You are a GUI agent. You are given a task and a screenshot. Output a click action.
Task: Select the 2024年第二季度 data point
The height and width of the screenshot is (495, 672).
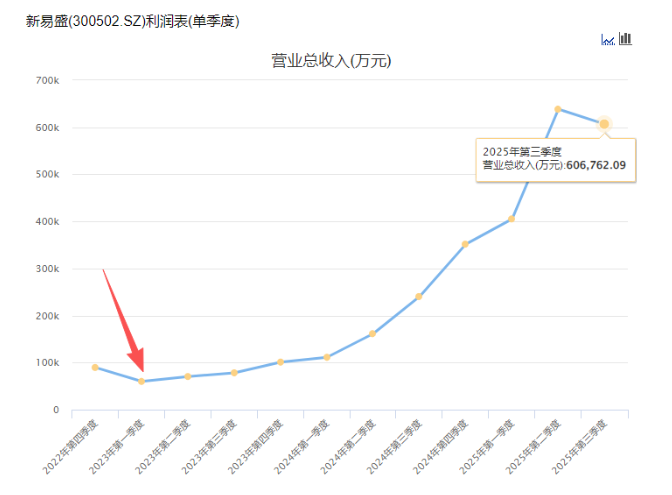click(372, 334)
